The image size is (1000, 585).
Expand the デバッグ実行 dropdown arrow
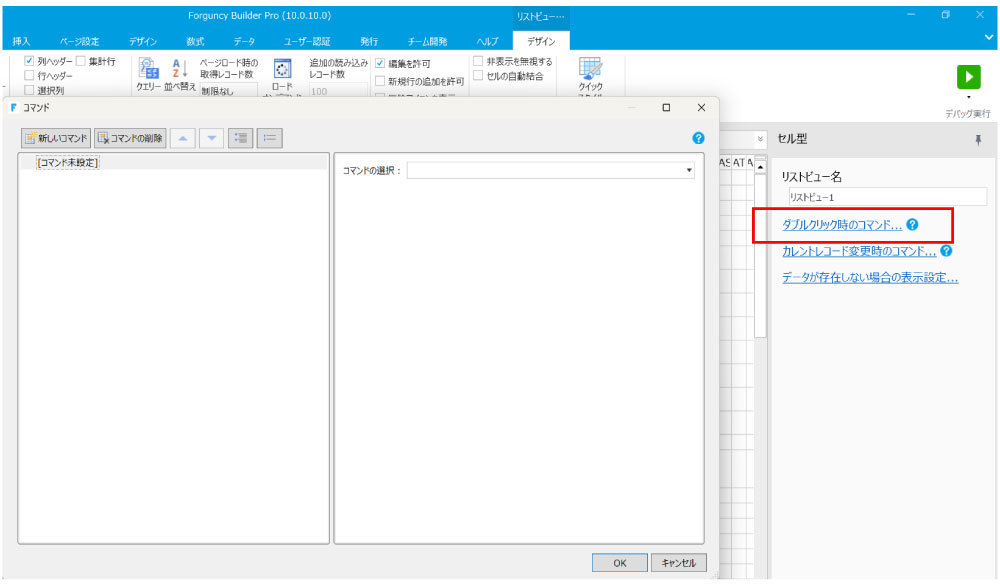pyautogui.click(x=968, y=98)
